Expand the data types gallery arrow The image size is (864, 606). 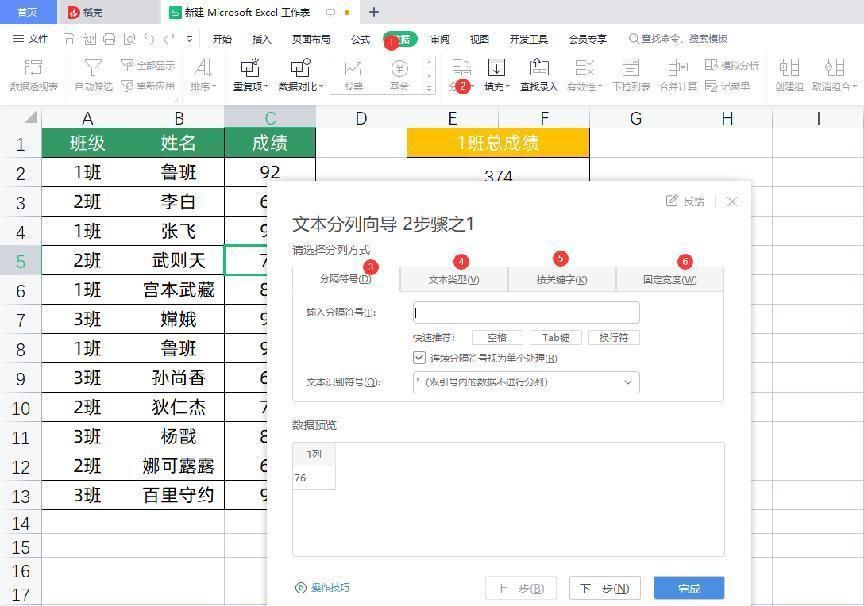coord(429,88)
